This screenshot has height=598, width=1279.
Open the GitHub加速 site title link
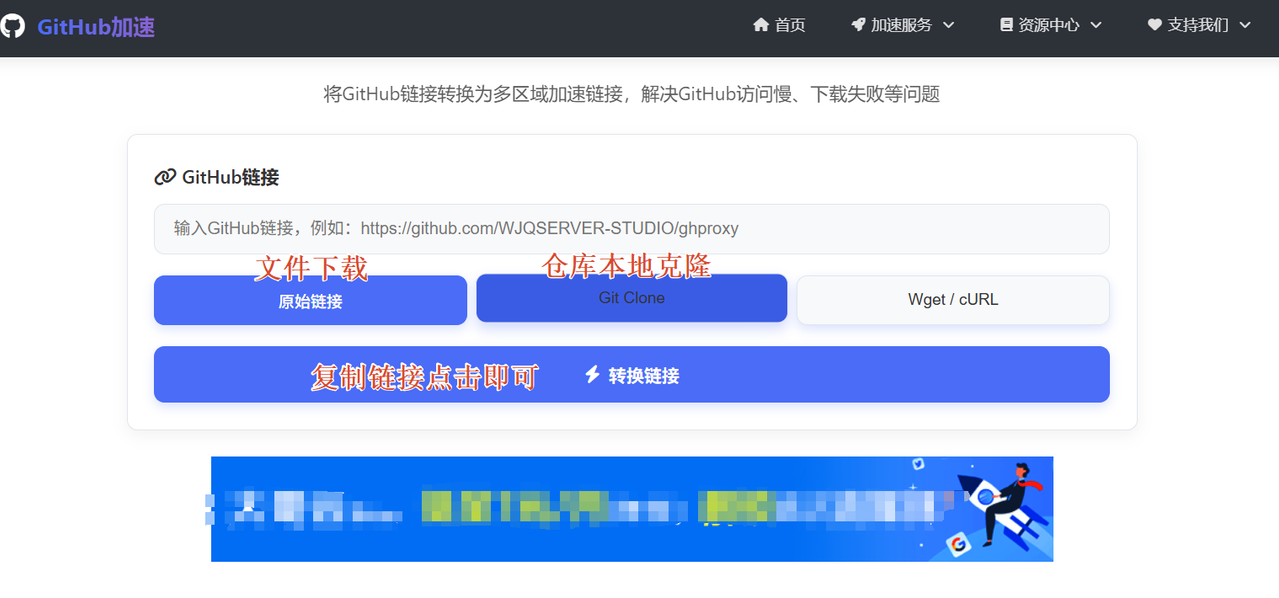[x=96, y=27]
